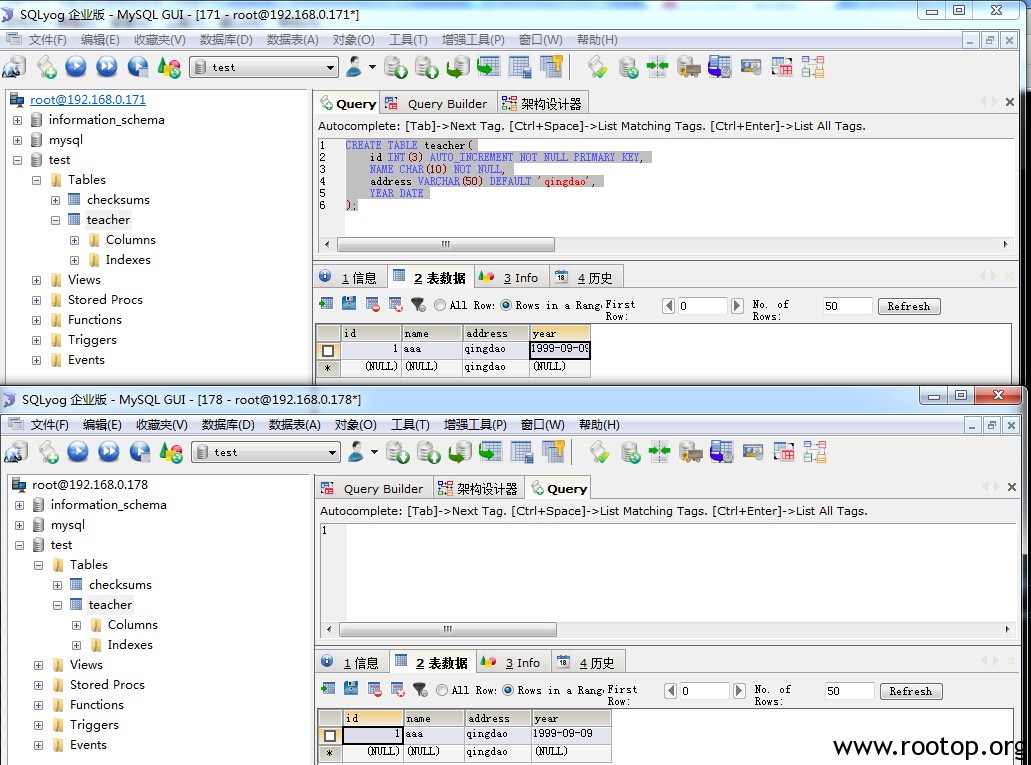Open 文件(F) menu in 171 window

coord(47,39)
